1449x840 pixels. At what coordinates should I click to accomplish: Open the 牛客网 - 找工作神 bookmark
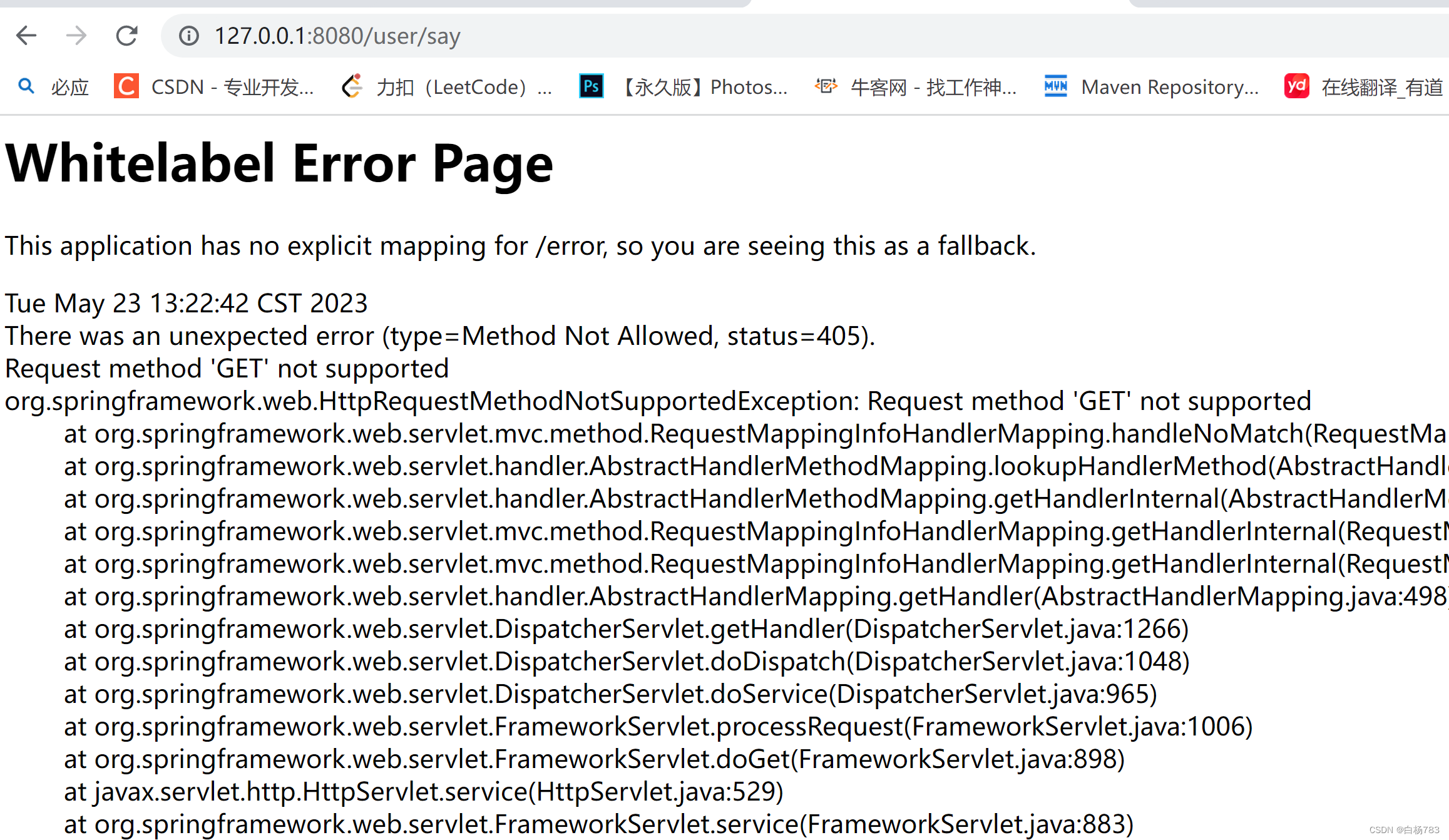(x=933, y=87)
